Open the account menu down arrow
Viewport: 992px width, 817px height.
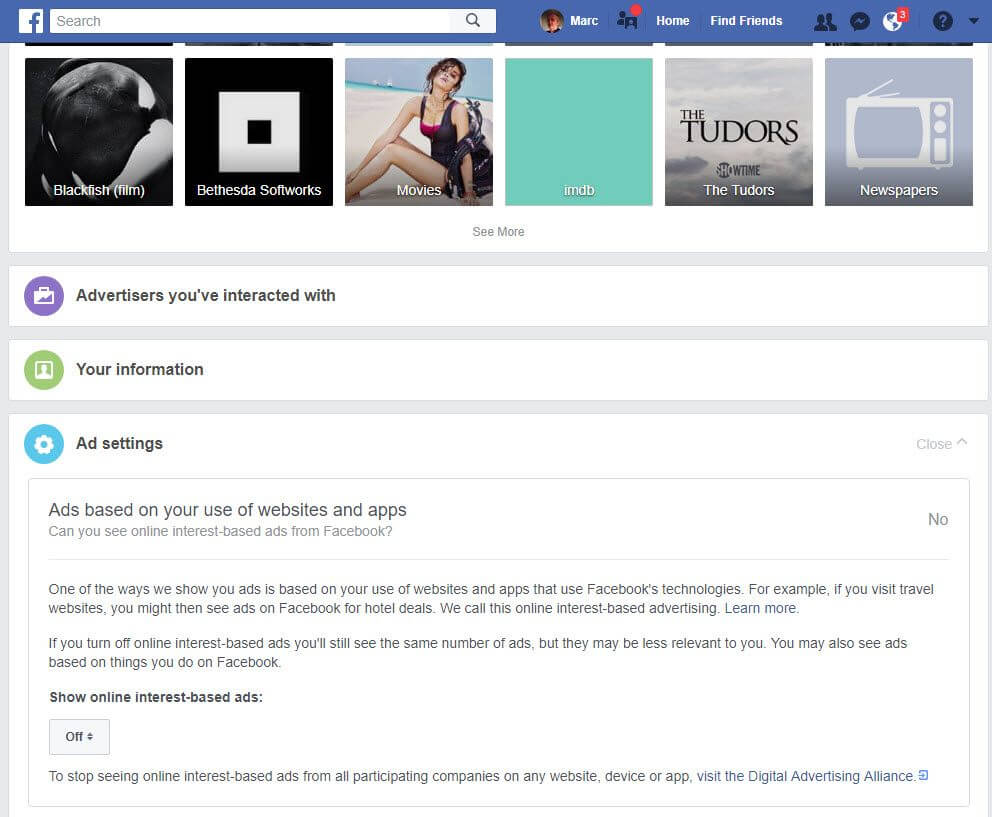(974, 21)
